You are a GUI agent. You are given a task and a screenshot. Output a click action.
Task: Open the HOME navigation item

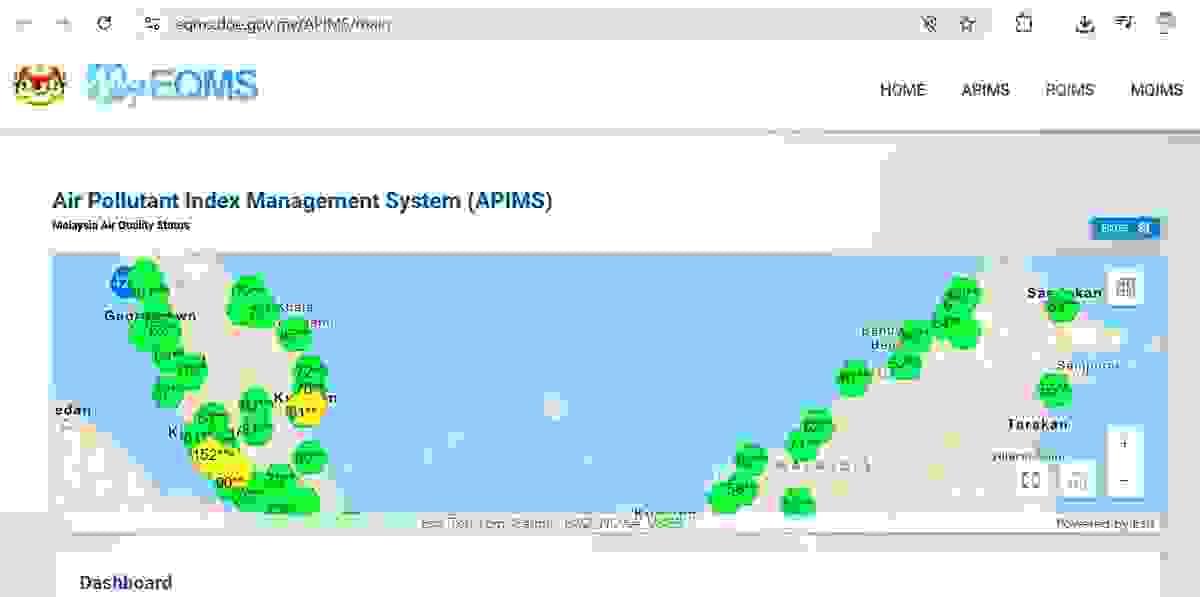pos(903,90)
